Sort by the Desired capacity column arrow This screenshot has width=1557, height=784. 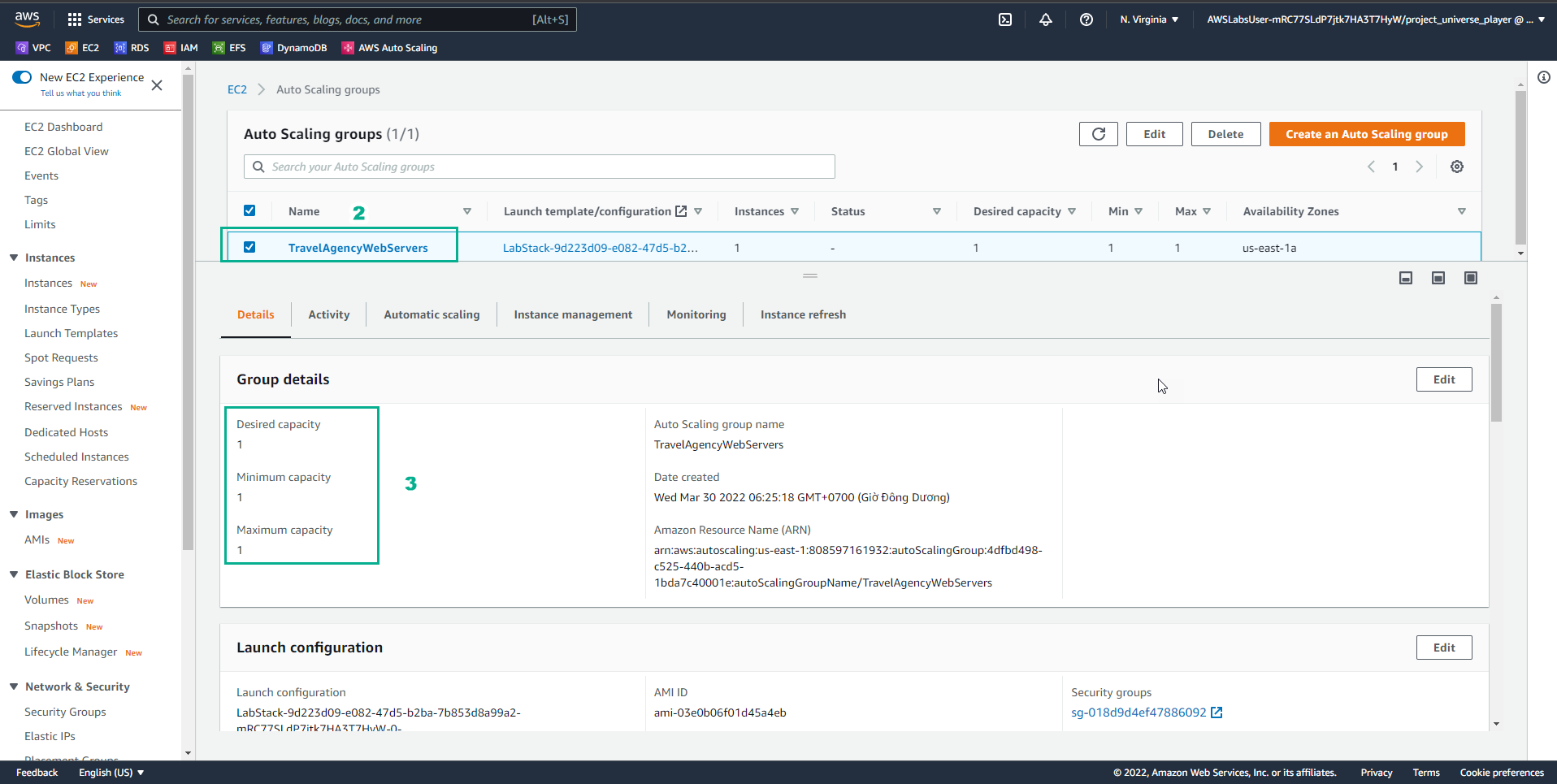pos(1072,211)
